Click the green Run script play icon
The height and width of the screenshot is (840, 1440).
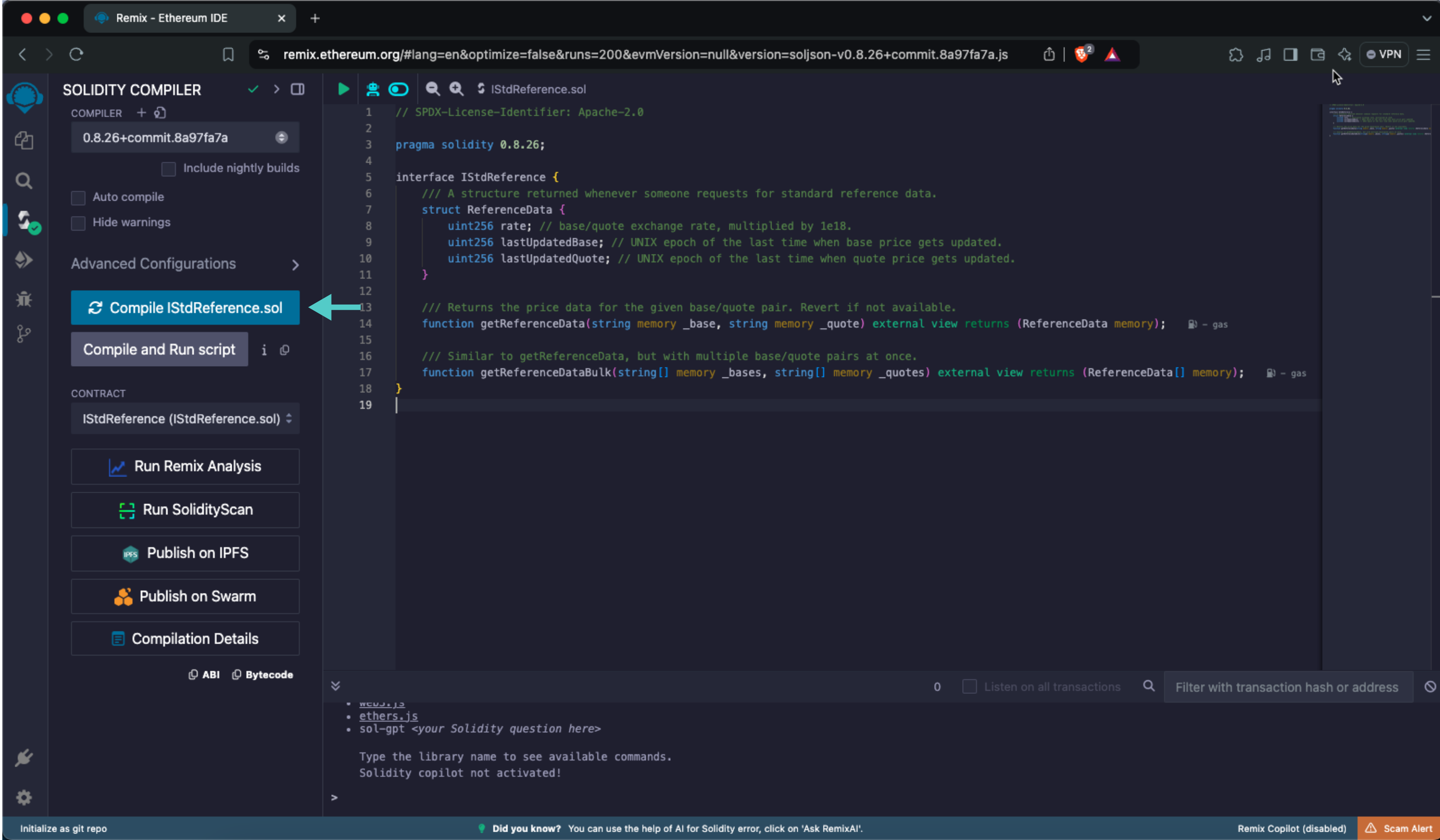point(343,89)
